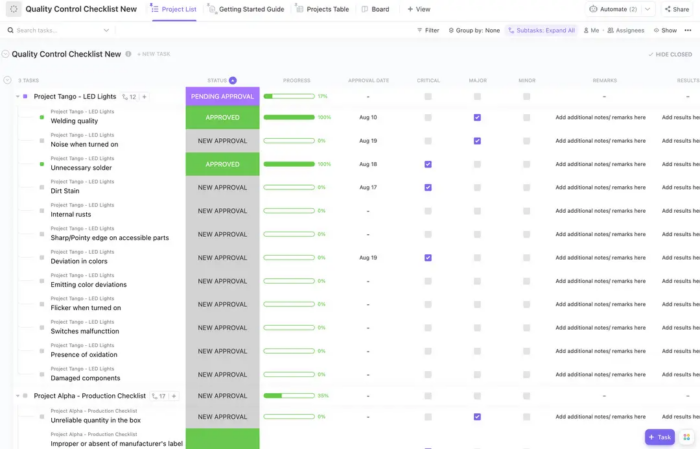Open the Board tab
This screenshot has height=449, width=700.
point(375,9)
